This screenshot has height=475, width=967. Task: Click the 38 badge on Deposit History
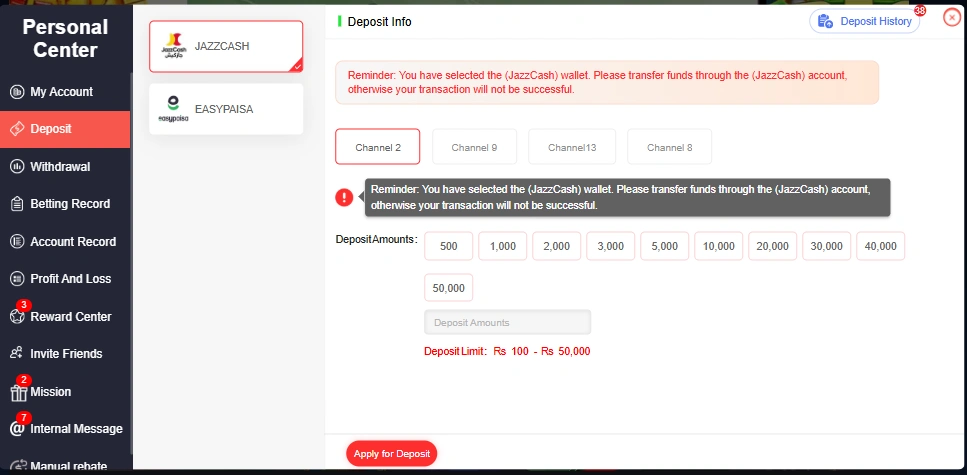point(920,10)
